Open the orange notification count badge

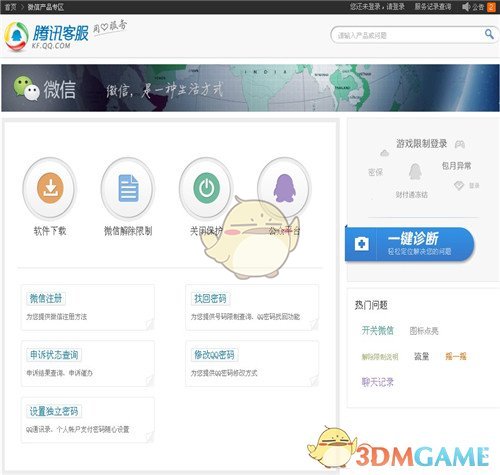(491, 7)
